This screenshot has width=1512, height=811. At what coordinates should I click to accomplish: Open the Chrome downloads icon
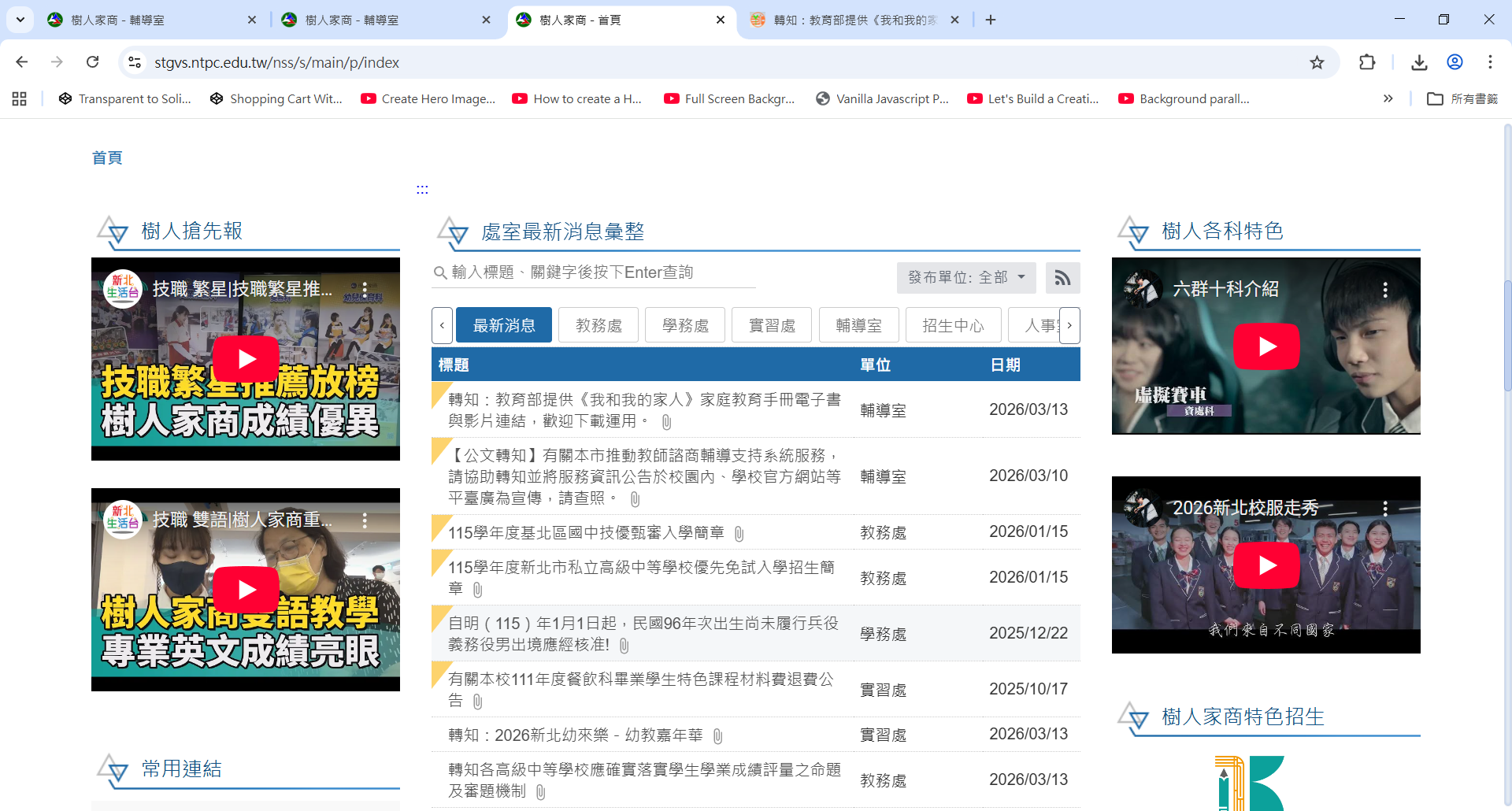pos(1419,62)
